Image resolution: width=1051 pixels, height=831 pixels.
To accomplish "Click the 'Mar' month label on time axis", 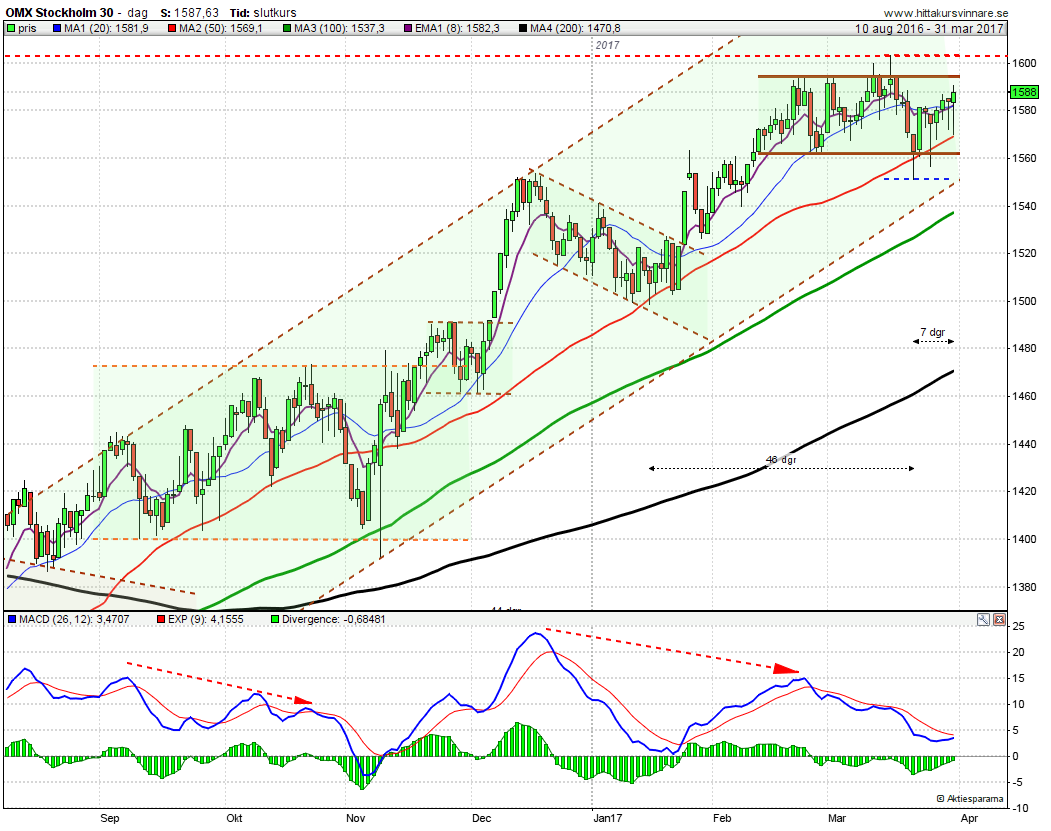I will [x=837, y=818].
